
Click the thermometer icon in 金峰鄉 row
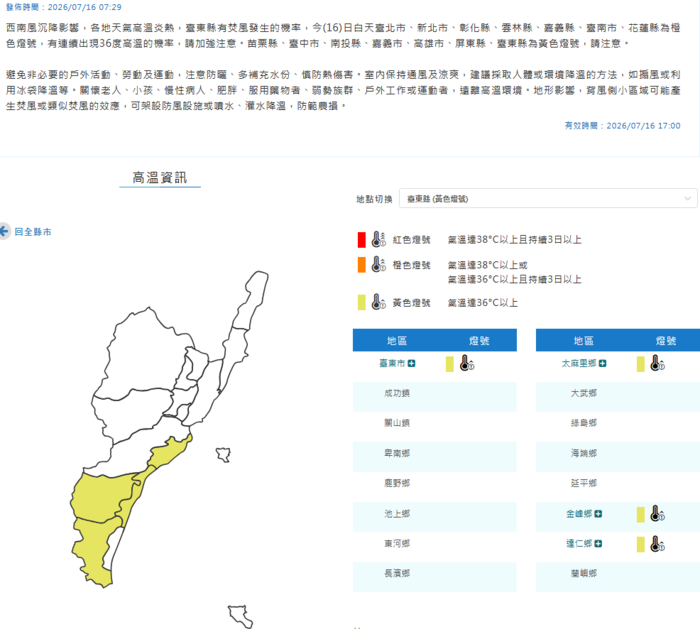[x=658, y=514]
